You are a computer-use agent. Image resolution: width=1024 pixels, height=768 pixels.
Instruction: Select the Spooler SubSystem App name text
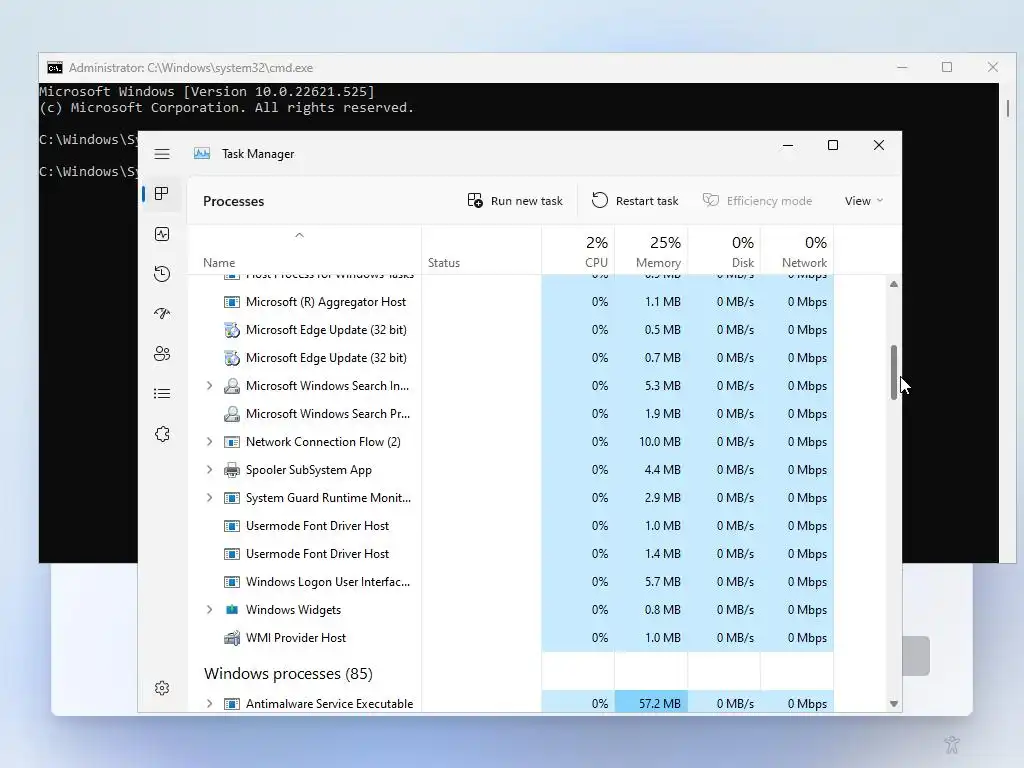(308, 470)
